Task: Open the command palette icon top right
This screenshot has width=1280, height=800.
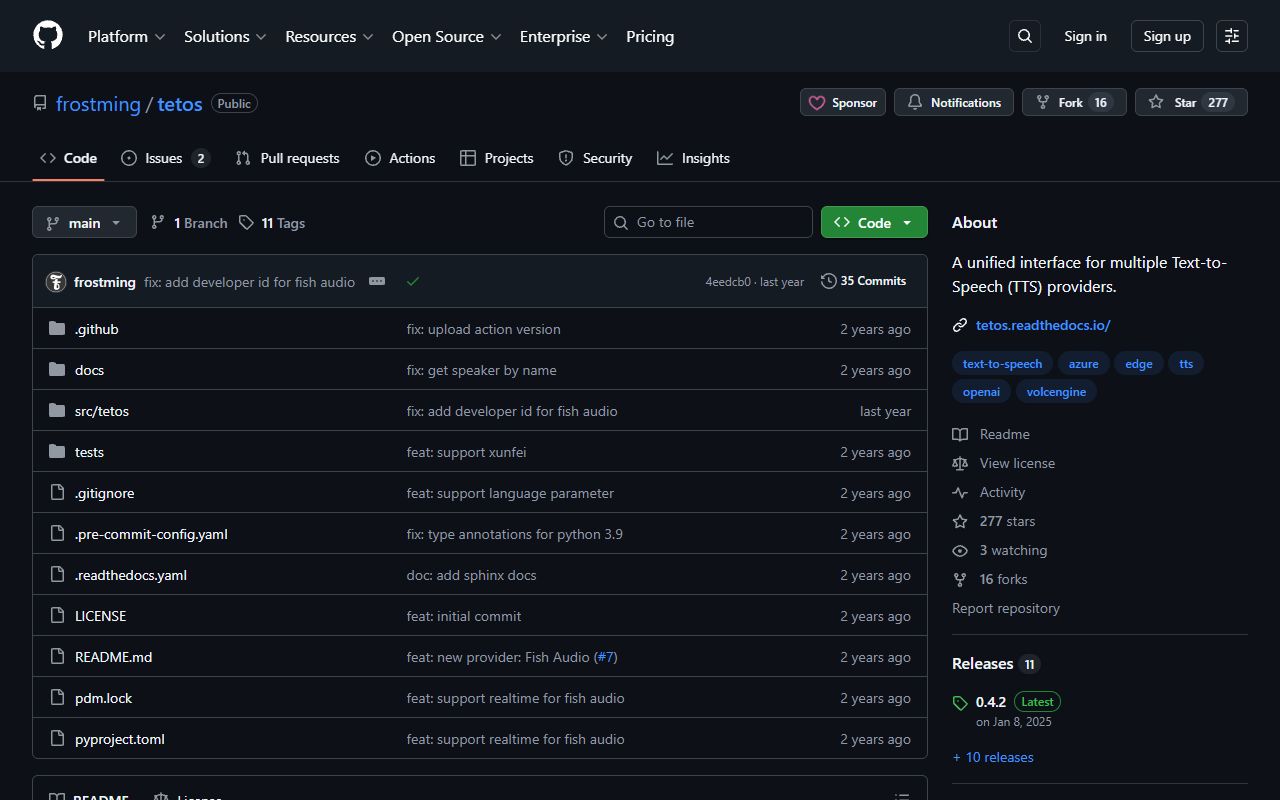Action: coord(1231,35)
